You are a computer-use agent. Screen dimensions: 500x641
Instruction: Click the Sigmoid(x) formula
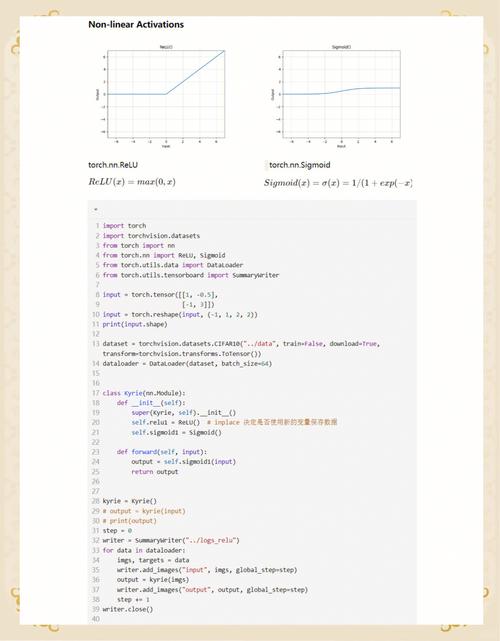click(338, 183)
